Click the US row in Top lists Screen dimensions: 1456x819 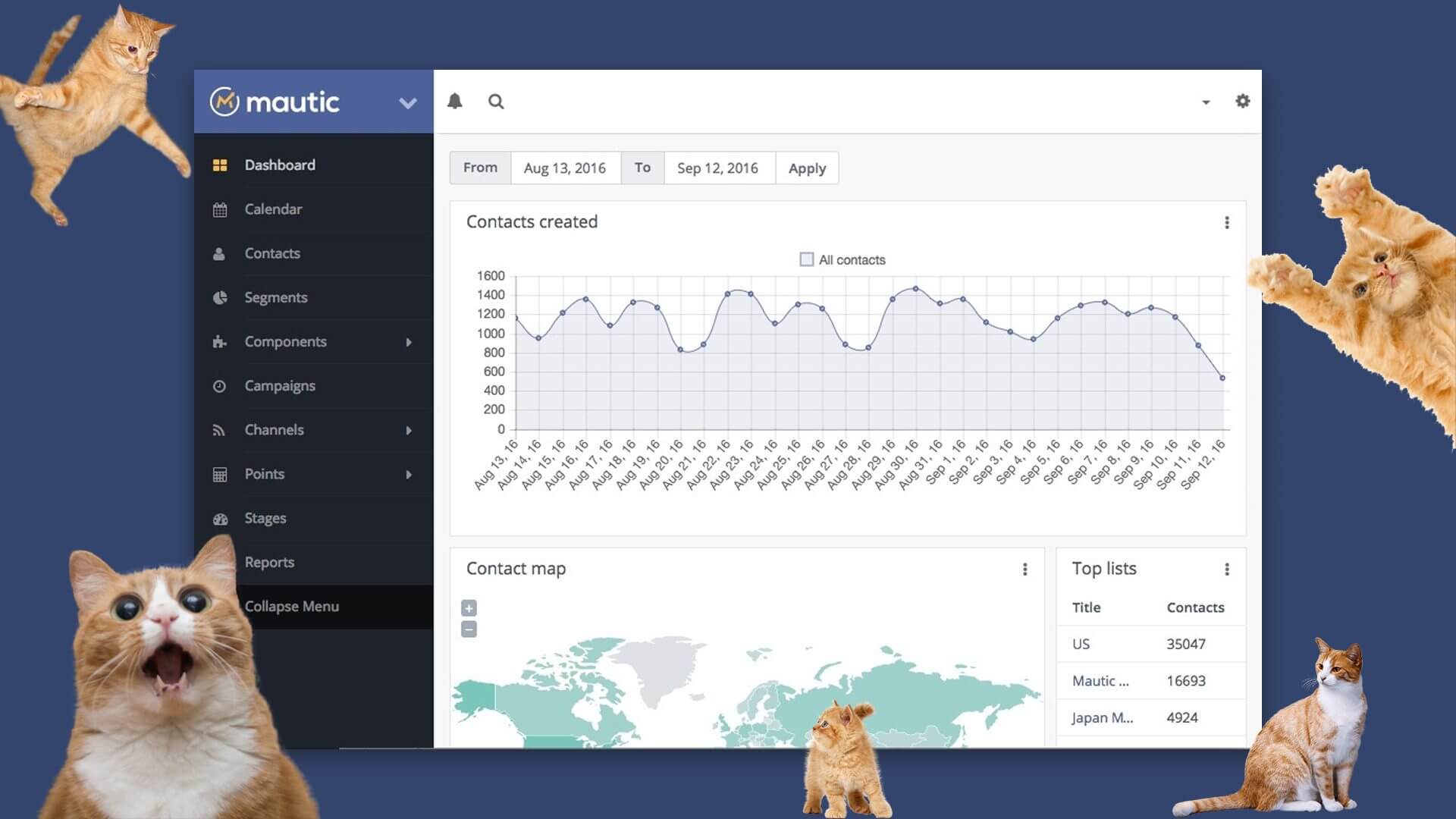(x=1151, y=644)
